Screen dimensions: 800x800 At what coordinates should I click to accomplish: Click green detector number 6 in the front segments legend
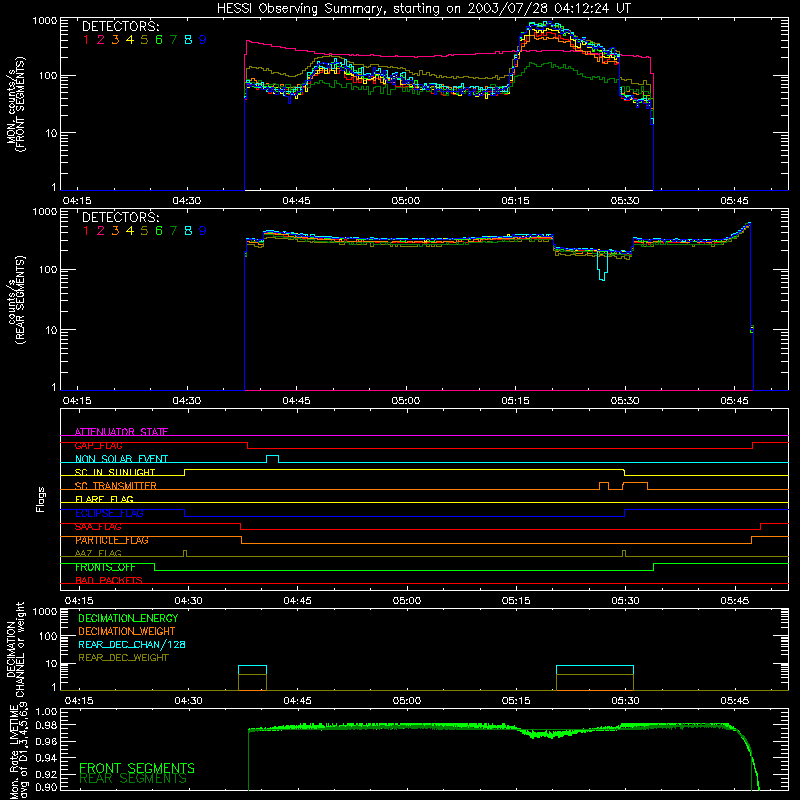(x=159, y=40)
